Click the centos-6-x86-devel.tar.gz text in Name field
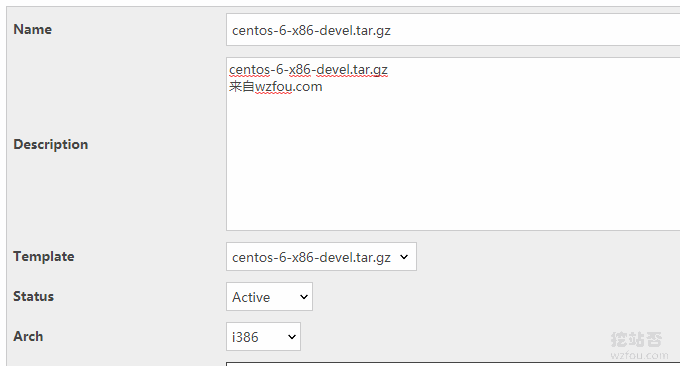Screen dimensions: 680x366 pos(311,30)
